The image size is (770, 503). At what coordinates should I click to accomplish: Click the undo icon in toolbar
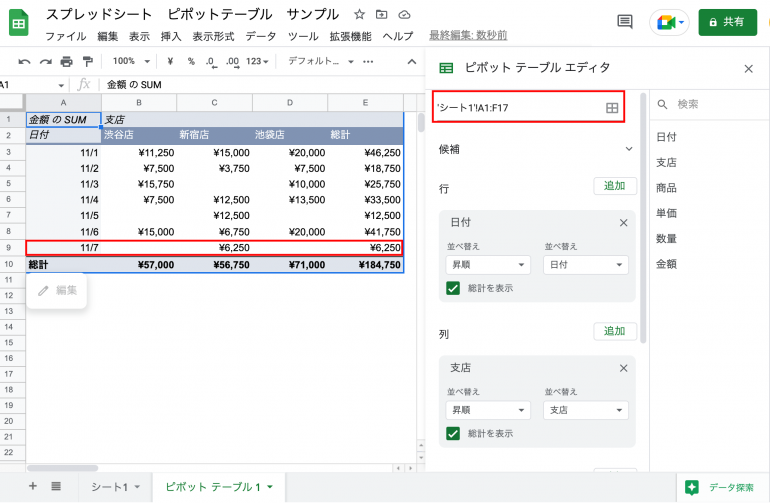click(x=24, y=61)
